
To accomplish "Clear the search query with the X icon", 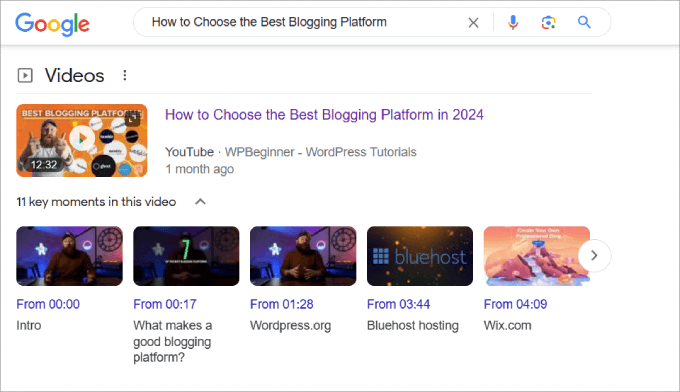I will [473, 23].
